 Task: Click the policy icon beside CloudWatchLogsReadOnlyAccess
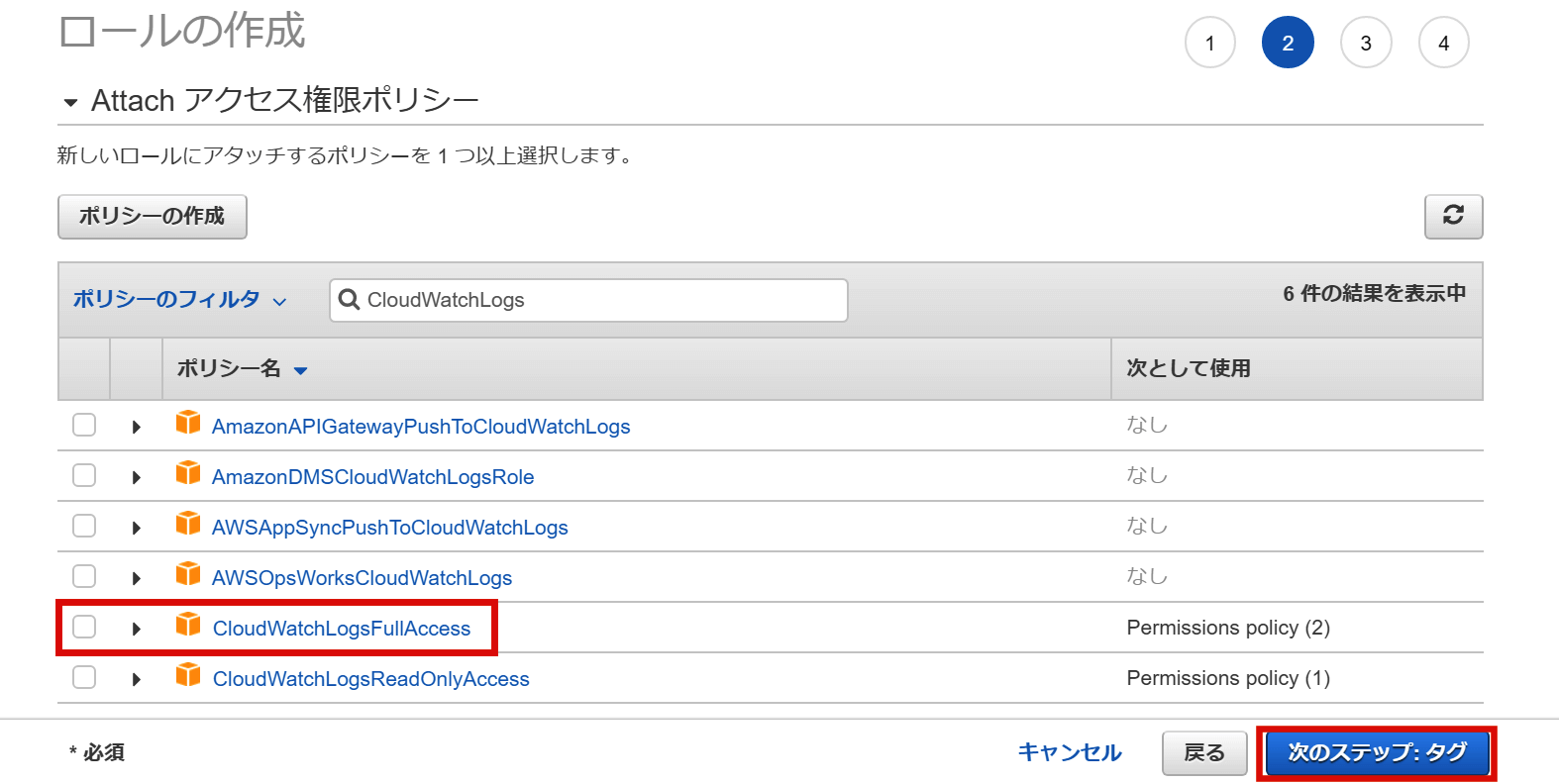pyautogui.click(x=187, y=676)
